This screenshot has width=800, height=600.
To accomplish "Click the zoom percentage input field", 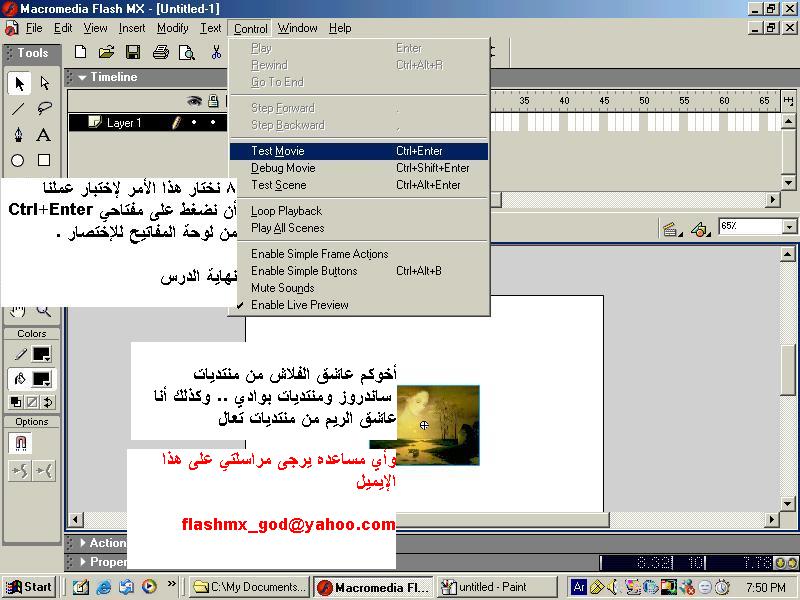I will pyautogui.click(x=750, y=227).
